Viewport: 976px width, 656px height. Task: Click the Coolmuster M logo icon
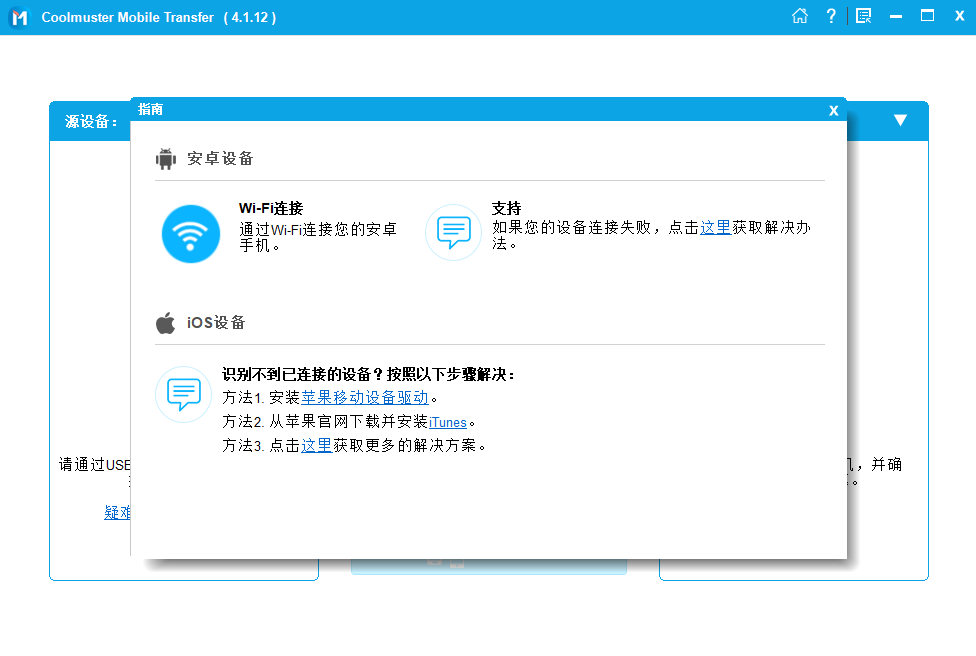coord(18,16)
